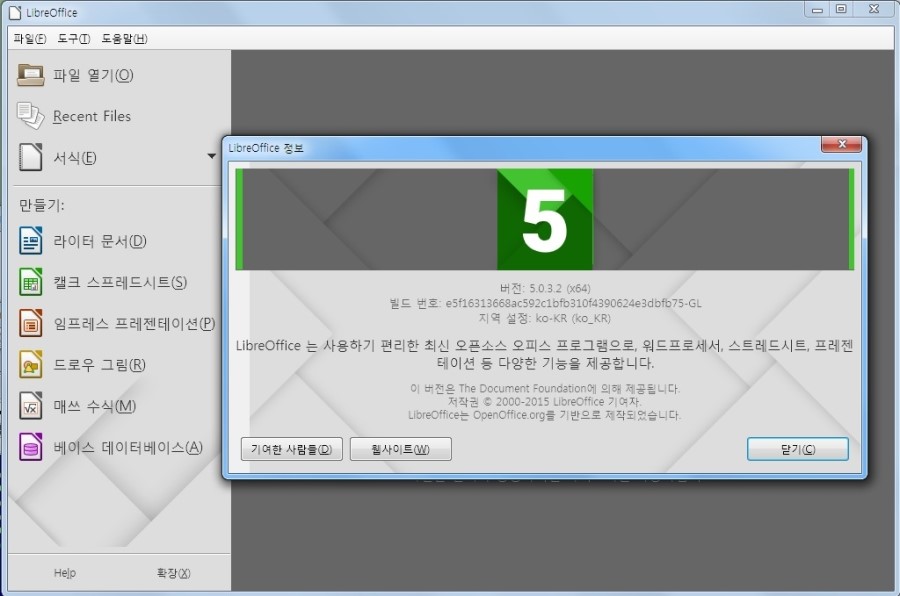This screenshot has height=596, width=900.
Task: Create a new 임프레스 프레젠테이션(P)
Action: pos(134,323)
